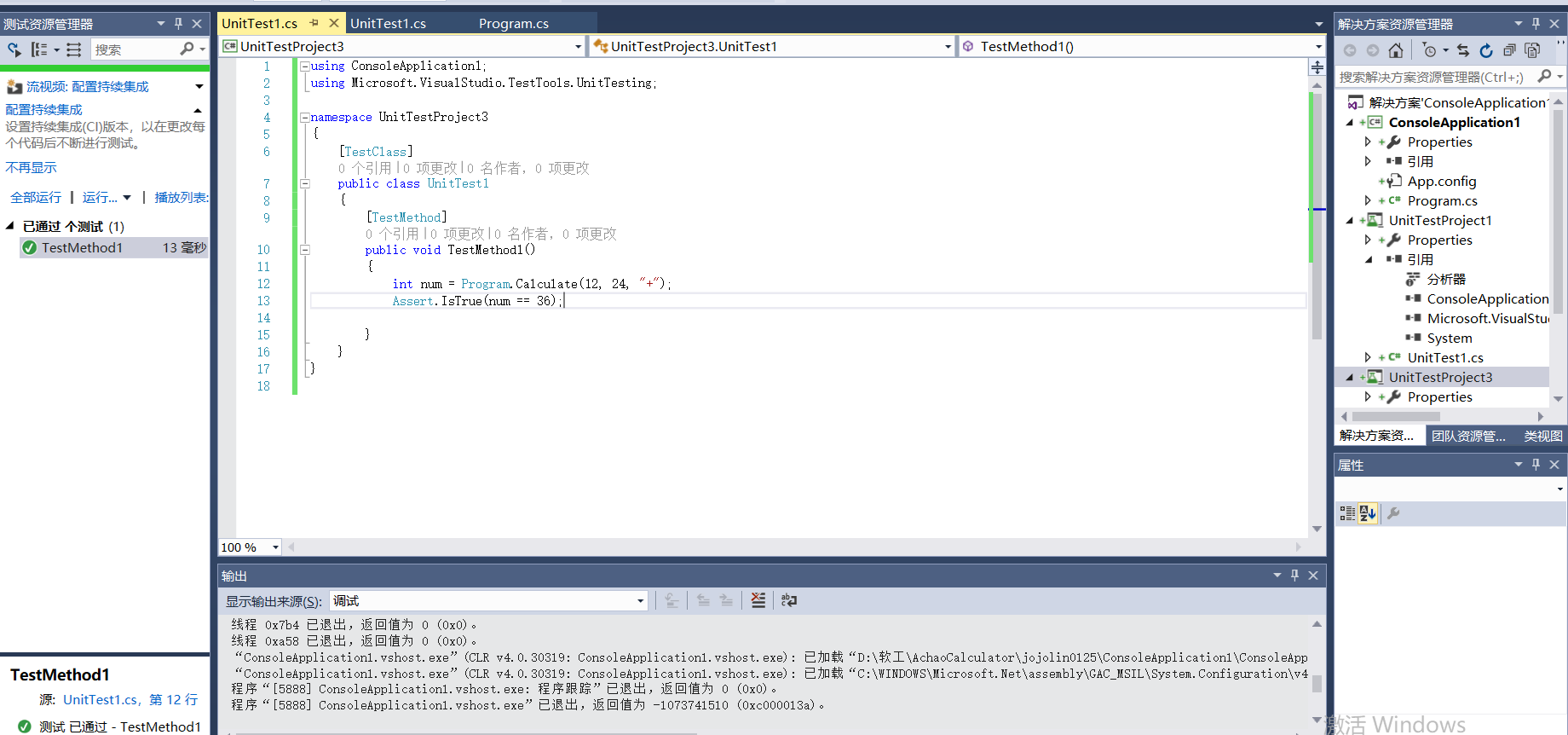
Task: Toggle word wrap in Output panel
Action: click(x=789, y=600)
